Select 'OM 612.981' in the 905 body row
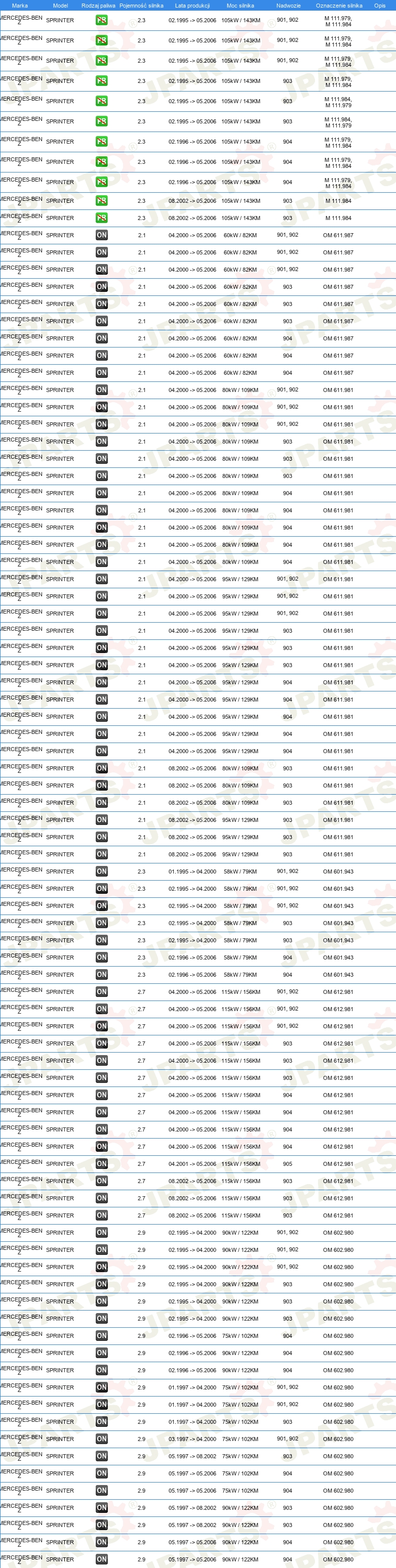 click(338, 1164)
